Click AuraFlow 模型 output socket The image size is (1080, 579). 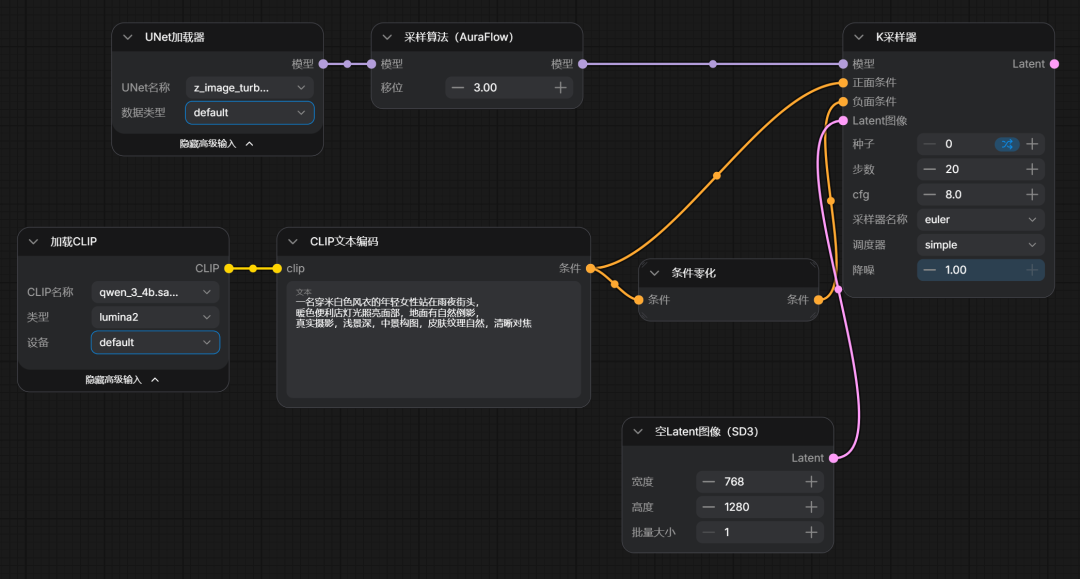tap(583, 64)
